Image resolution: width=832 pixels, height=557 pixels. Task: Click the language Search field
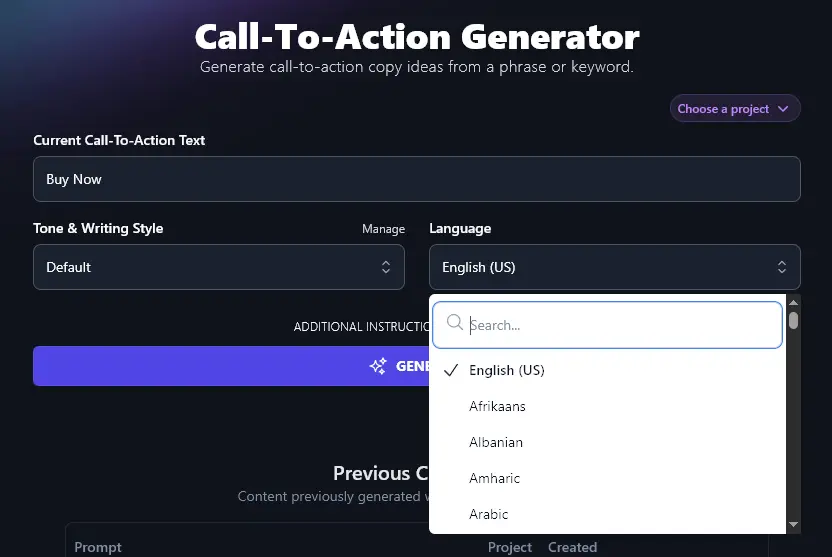607,325
